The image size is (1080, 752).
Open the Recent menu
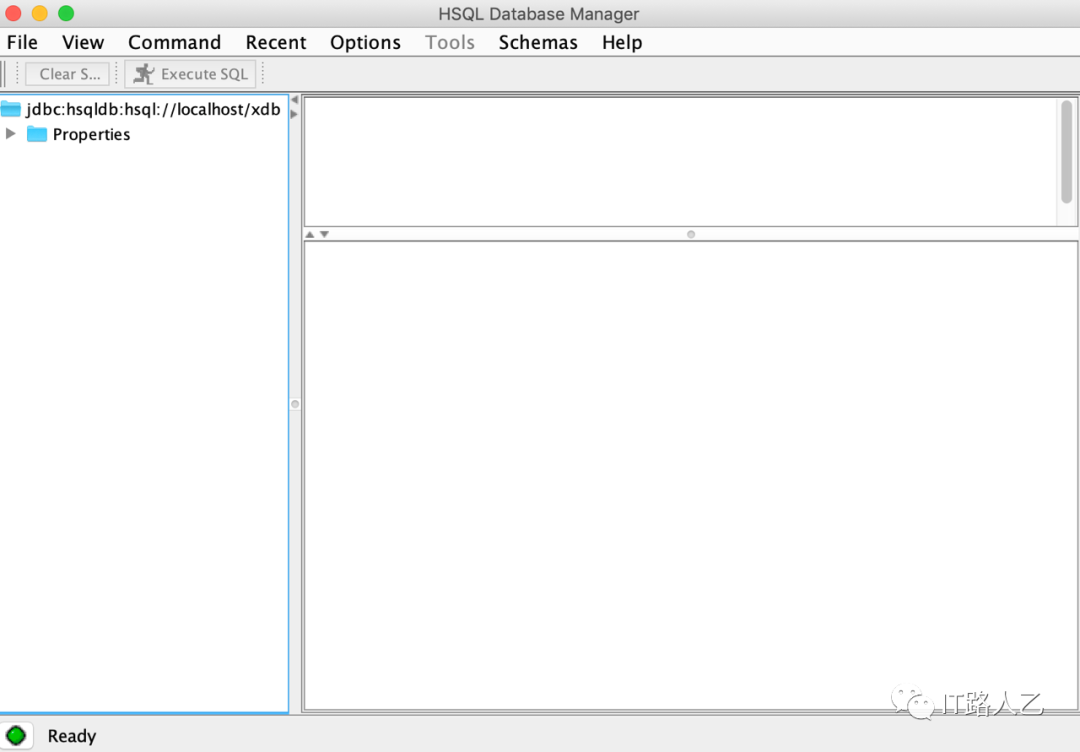click(276, 43)
